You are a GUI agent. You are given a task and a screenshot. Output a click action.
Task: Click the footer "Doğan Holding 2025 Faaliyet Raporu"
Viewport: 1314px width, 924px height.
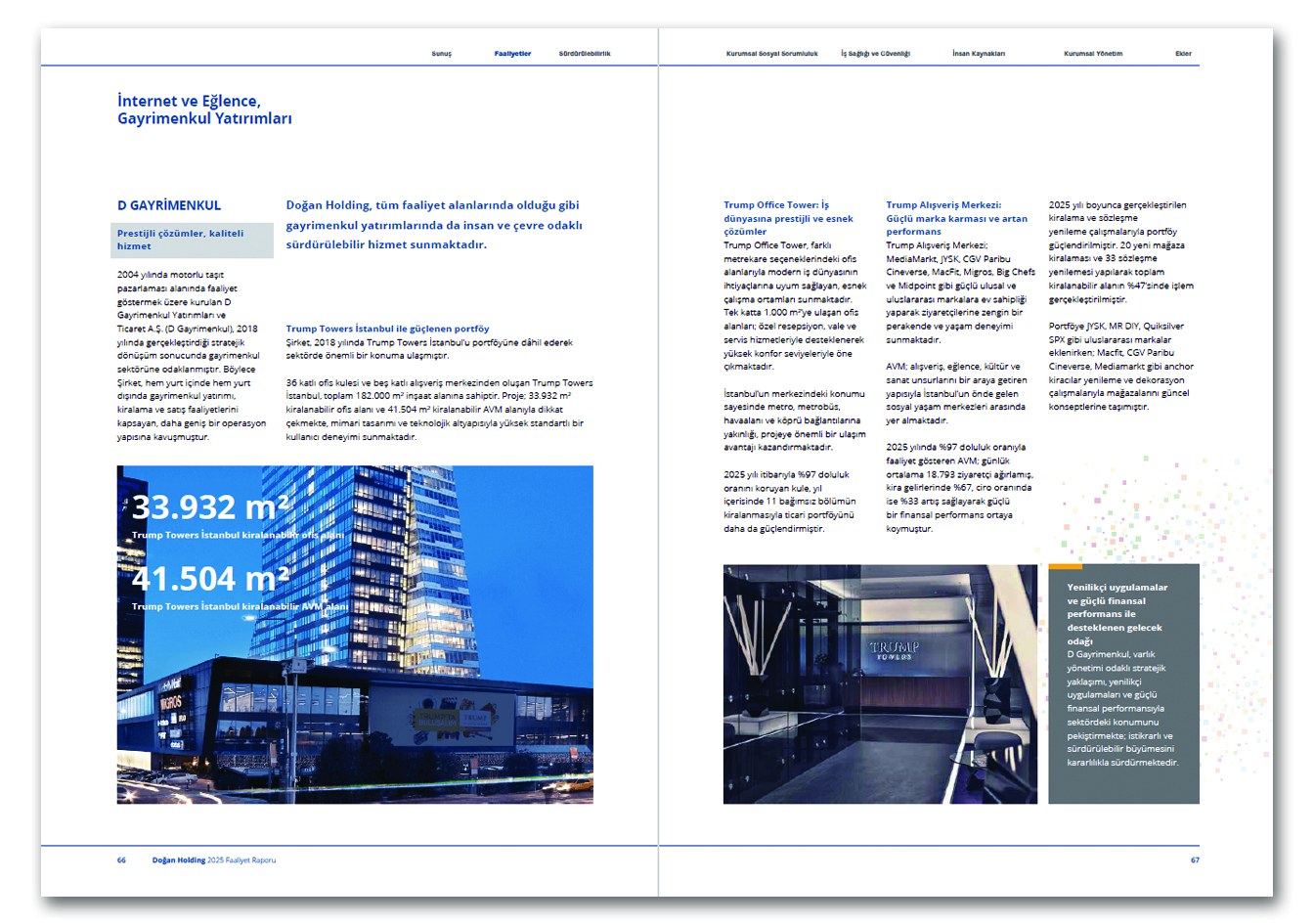[x=214, y=860]
